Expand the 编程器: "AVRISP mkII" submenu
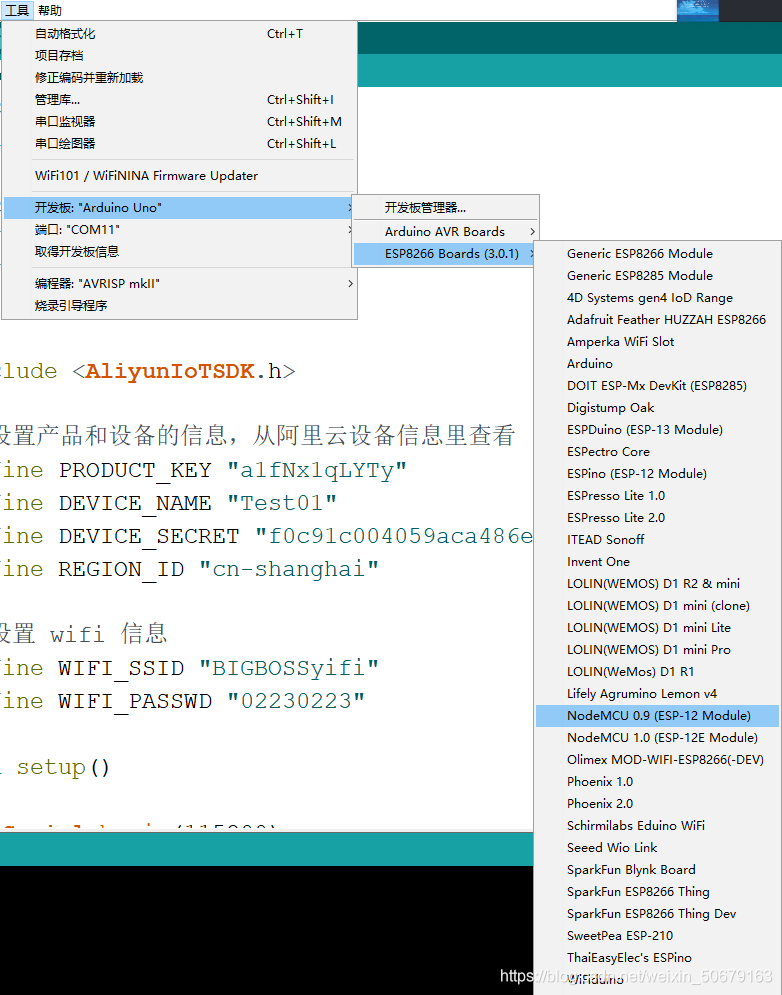Screen dimensions: 782x995 click(180, 284)
